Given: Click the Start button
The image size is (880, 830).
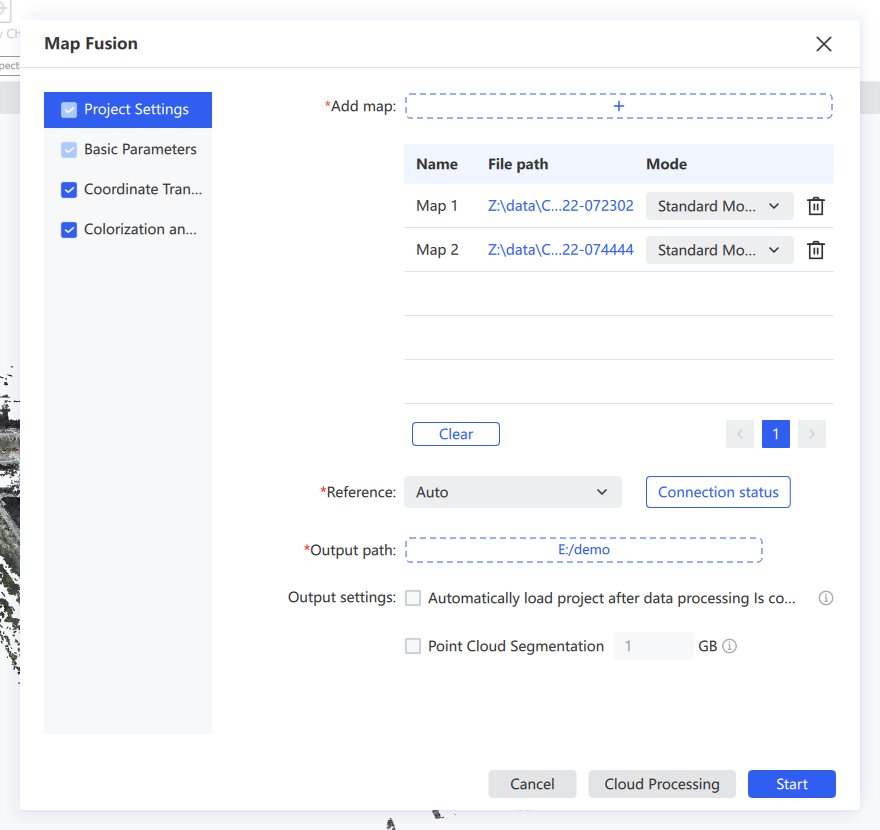Looking at the screenshot, I should point(791,784).
